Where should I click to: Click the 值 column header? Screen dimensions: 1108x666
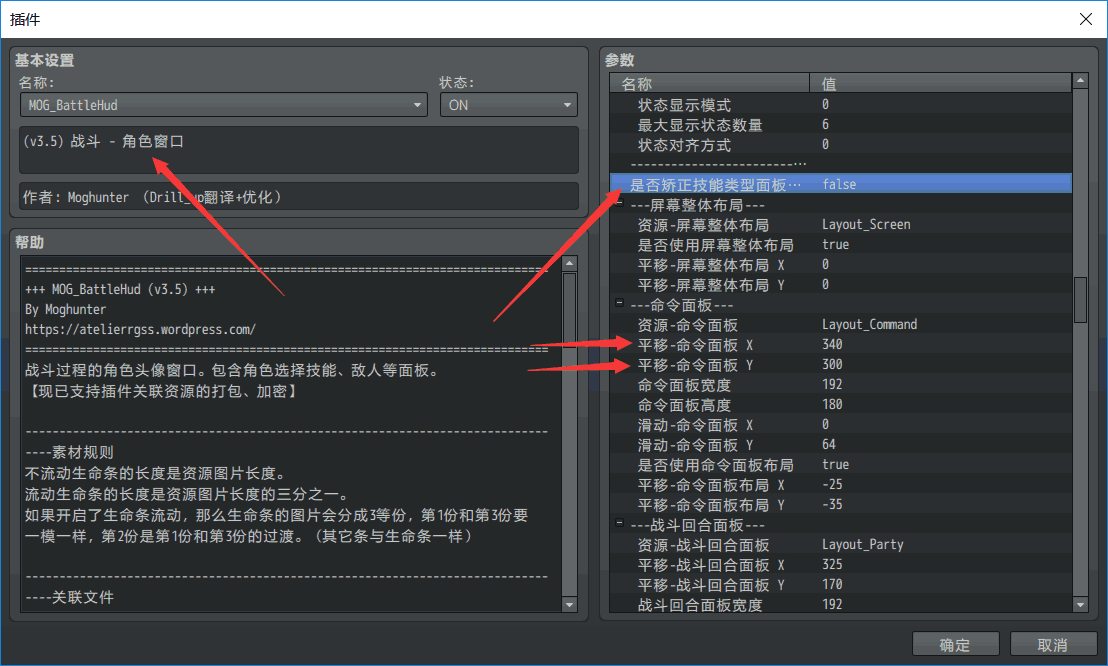click(940, 83)
